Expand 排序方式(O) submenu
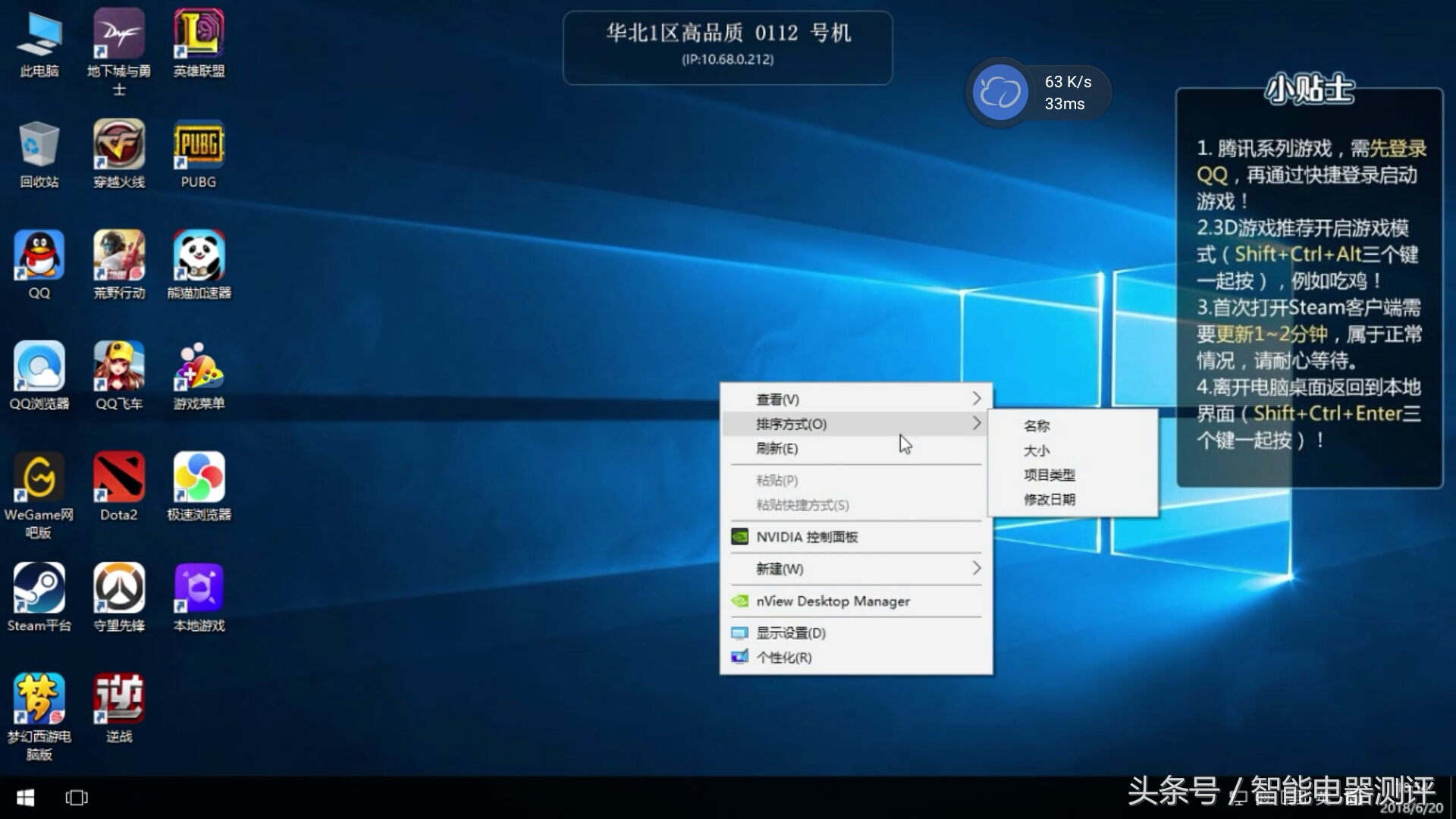 pyautogui.click(x=791, y=424)
